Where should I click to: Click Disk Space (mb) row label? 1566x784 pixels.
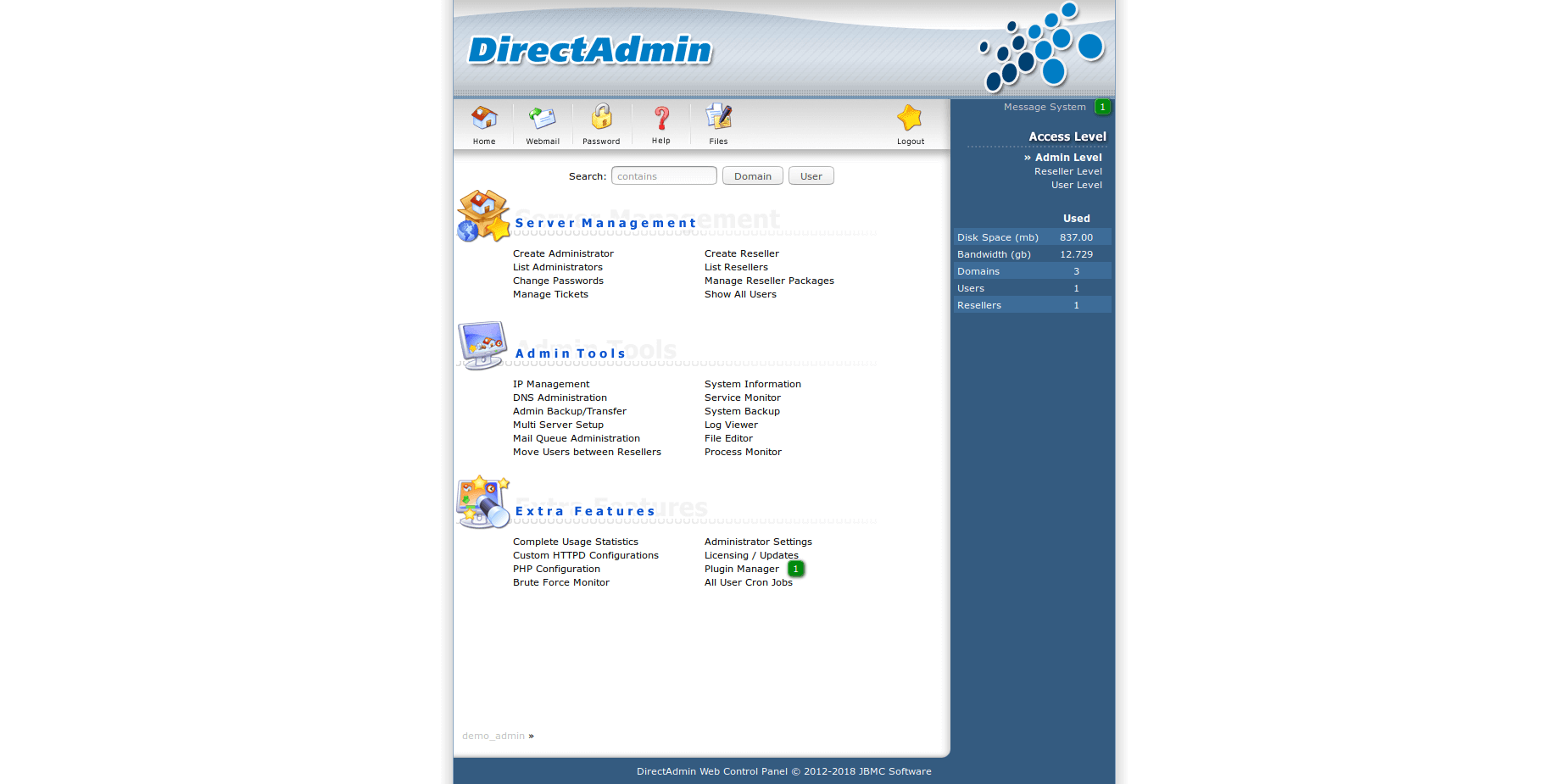tap(998, 237)
